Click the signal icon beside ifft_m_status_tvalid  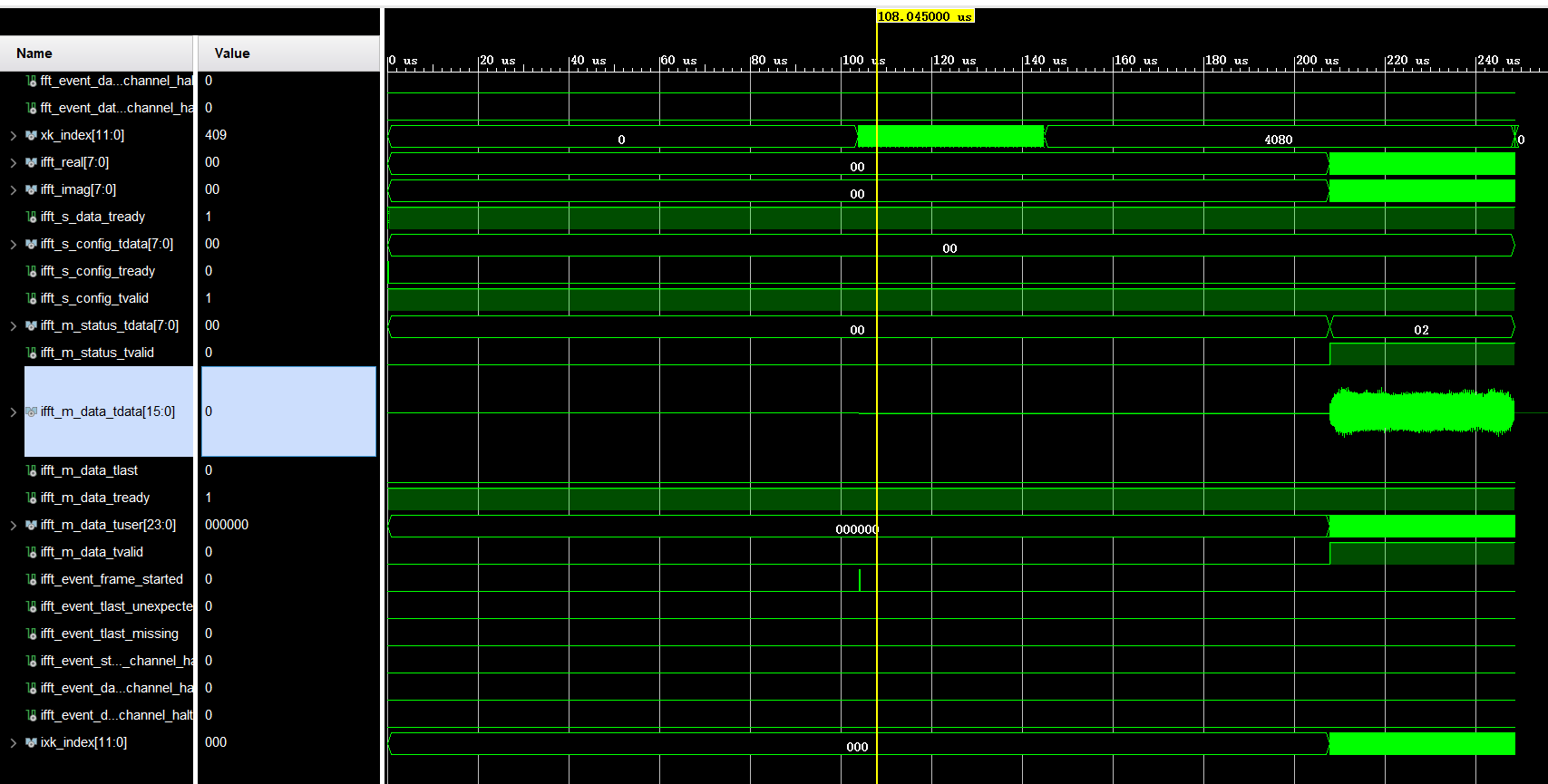pos(32,353)
